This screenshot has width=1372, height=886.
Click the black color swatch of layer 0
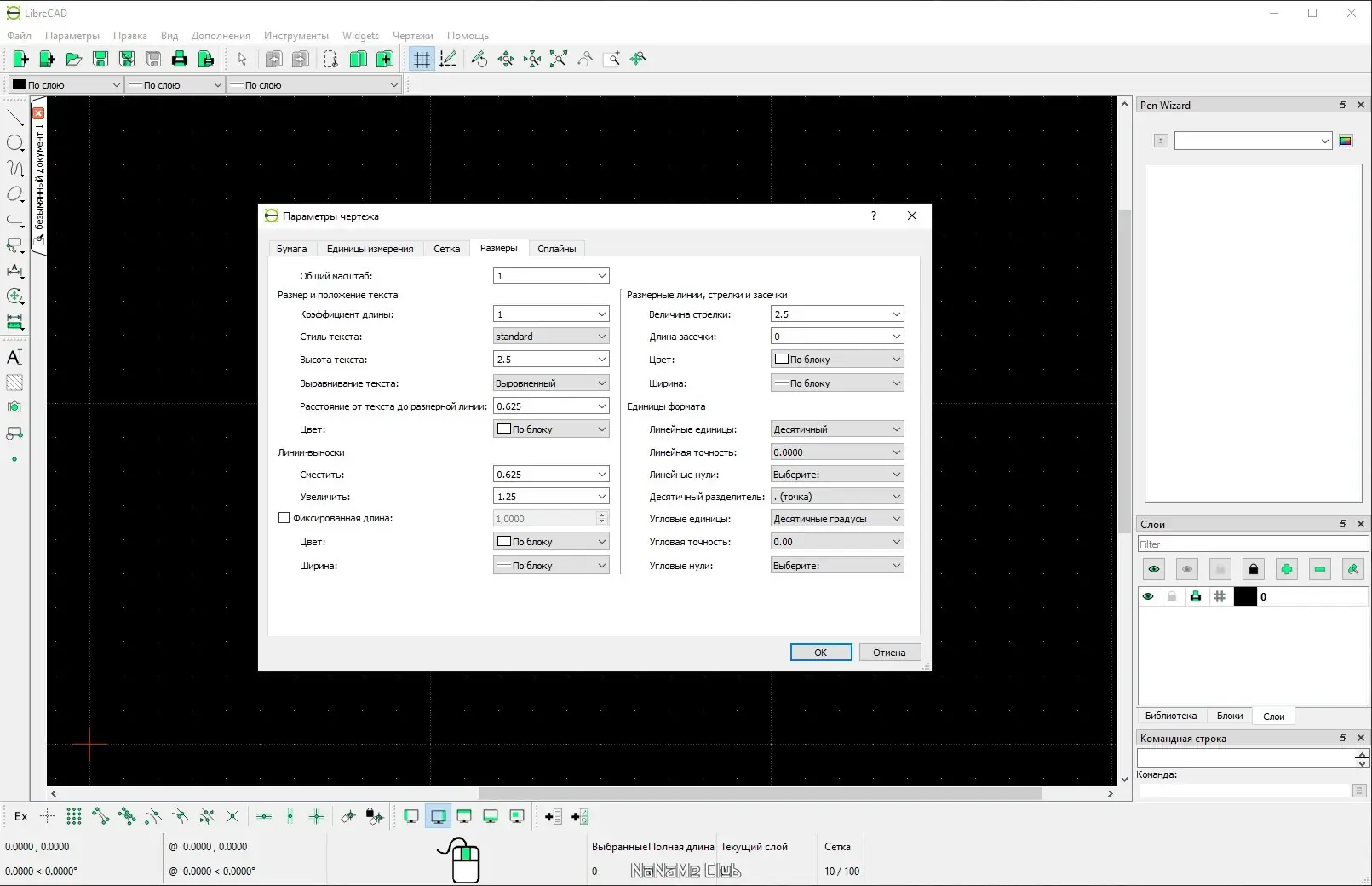[1245, 596]
